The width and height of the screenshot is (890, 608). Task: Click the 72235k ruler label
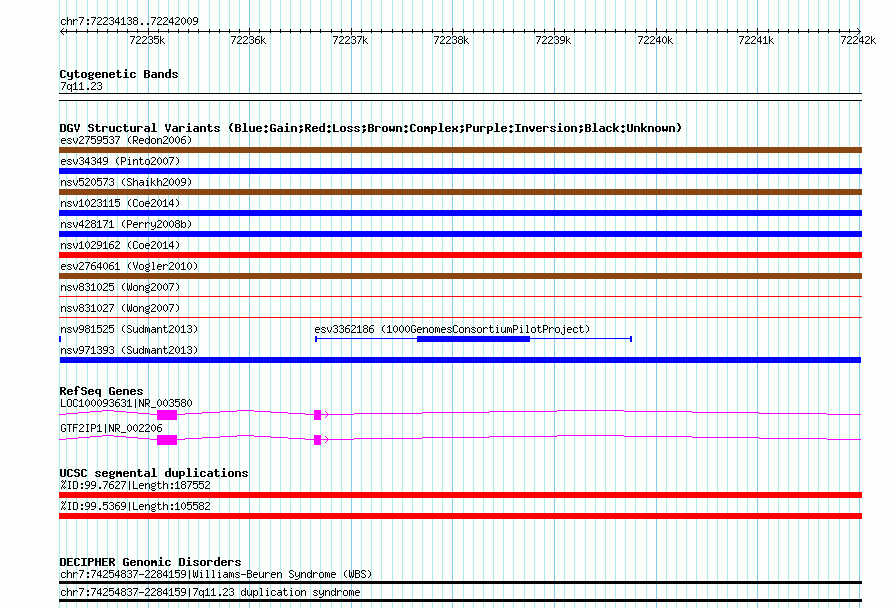147,40
